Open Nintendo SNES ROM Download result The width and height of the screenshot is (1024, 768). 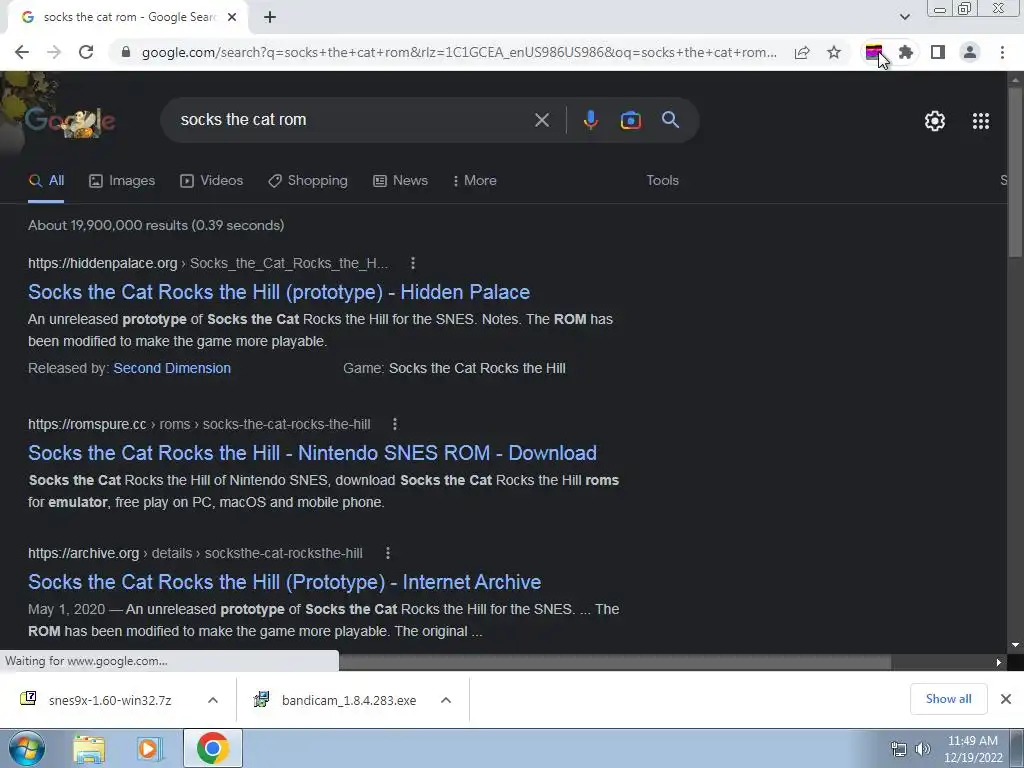[x=312, y=453]
